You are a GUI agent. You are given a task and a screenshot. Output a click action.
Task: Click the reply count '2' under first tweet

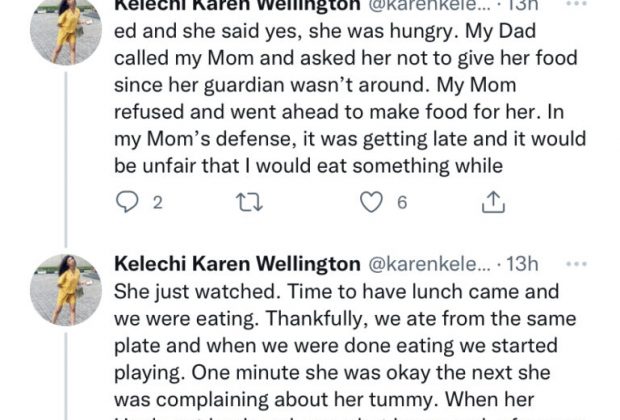coord(157,203)
